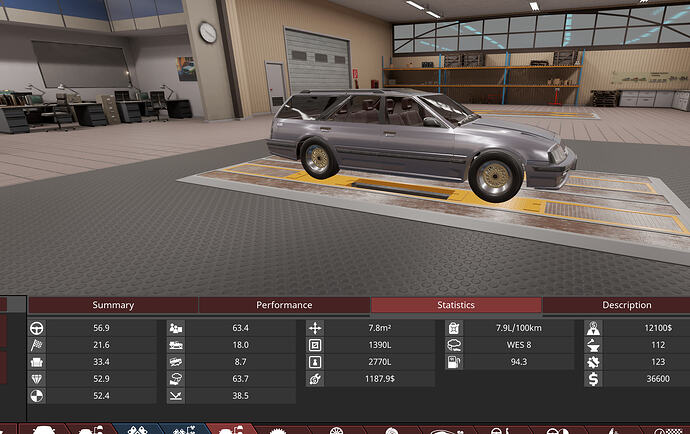Click the armchair comfort icon
This screenshot has width=690, height=434.
pos(37,362)
